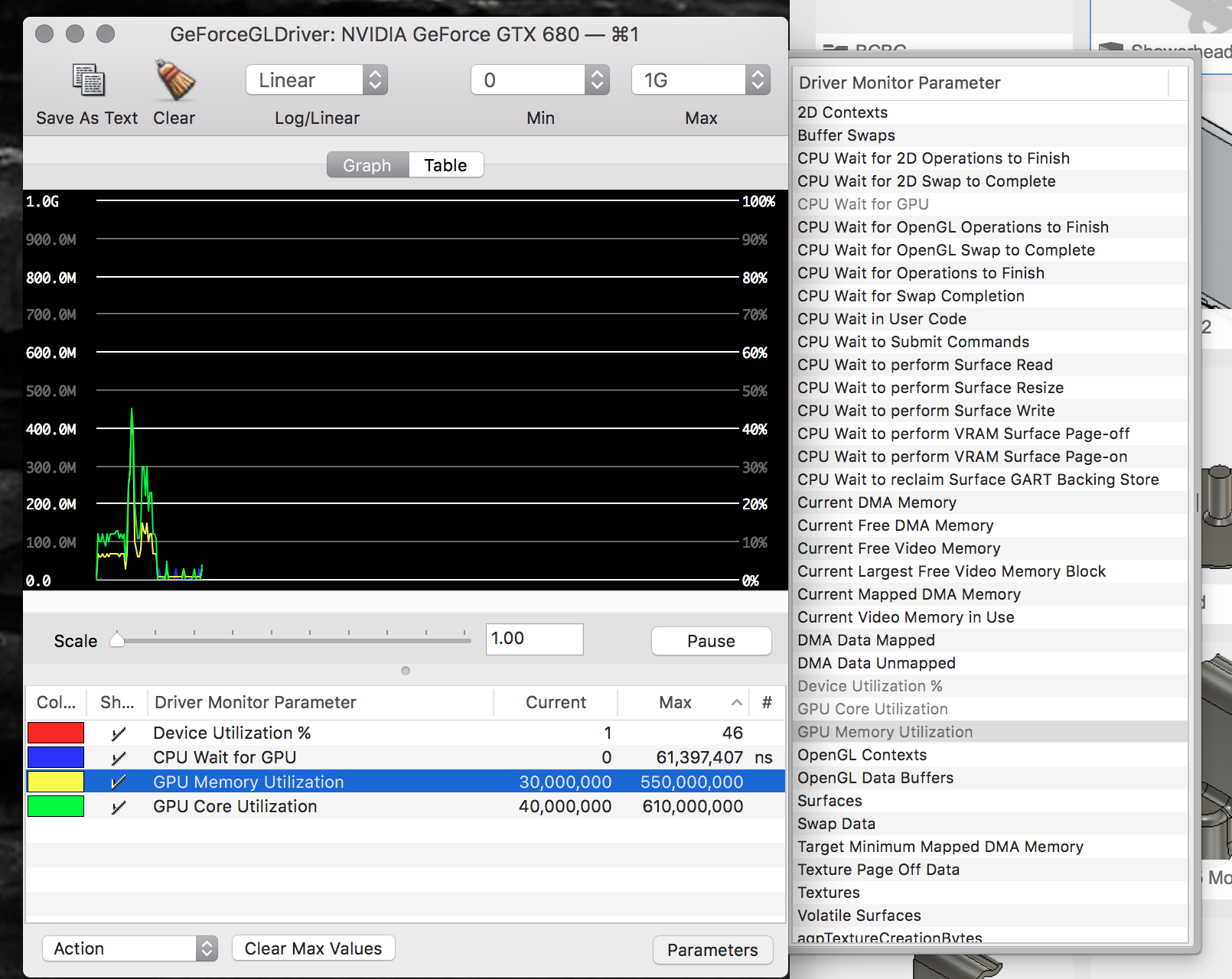This screenshot has width=1232, height=979.
Task: Select Texture Page Off Data parameter
Action: point(990,870)
